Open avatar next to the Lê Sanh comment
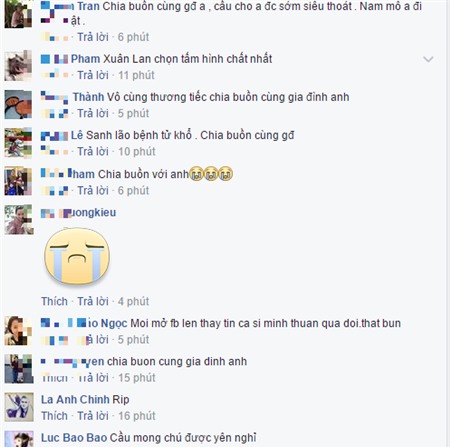The height and width of the screenshot is (447, 450). [18, 143]
